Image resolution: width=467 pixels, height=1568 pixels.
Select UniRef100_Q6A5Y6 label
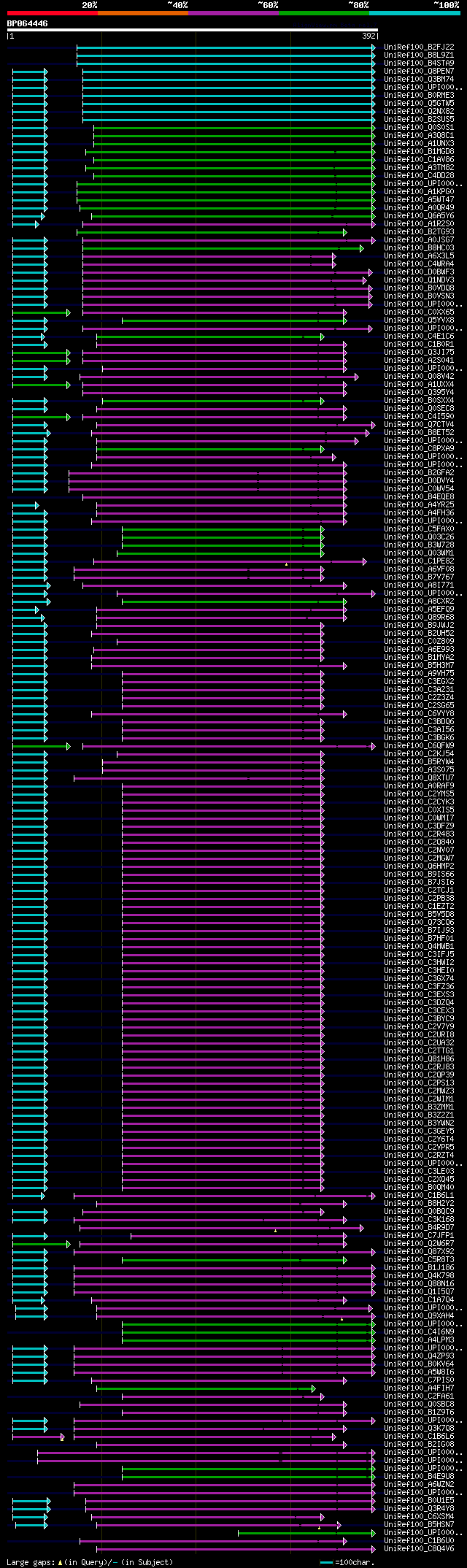(419, 215)
